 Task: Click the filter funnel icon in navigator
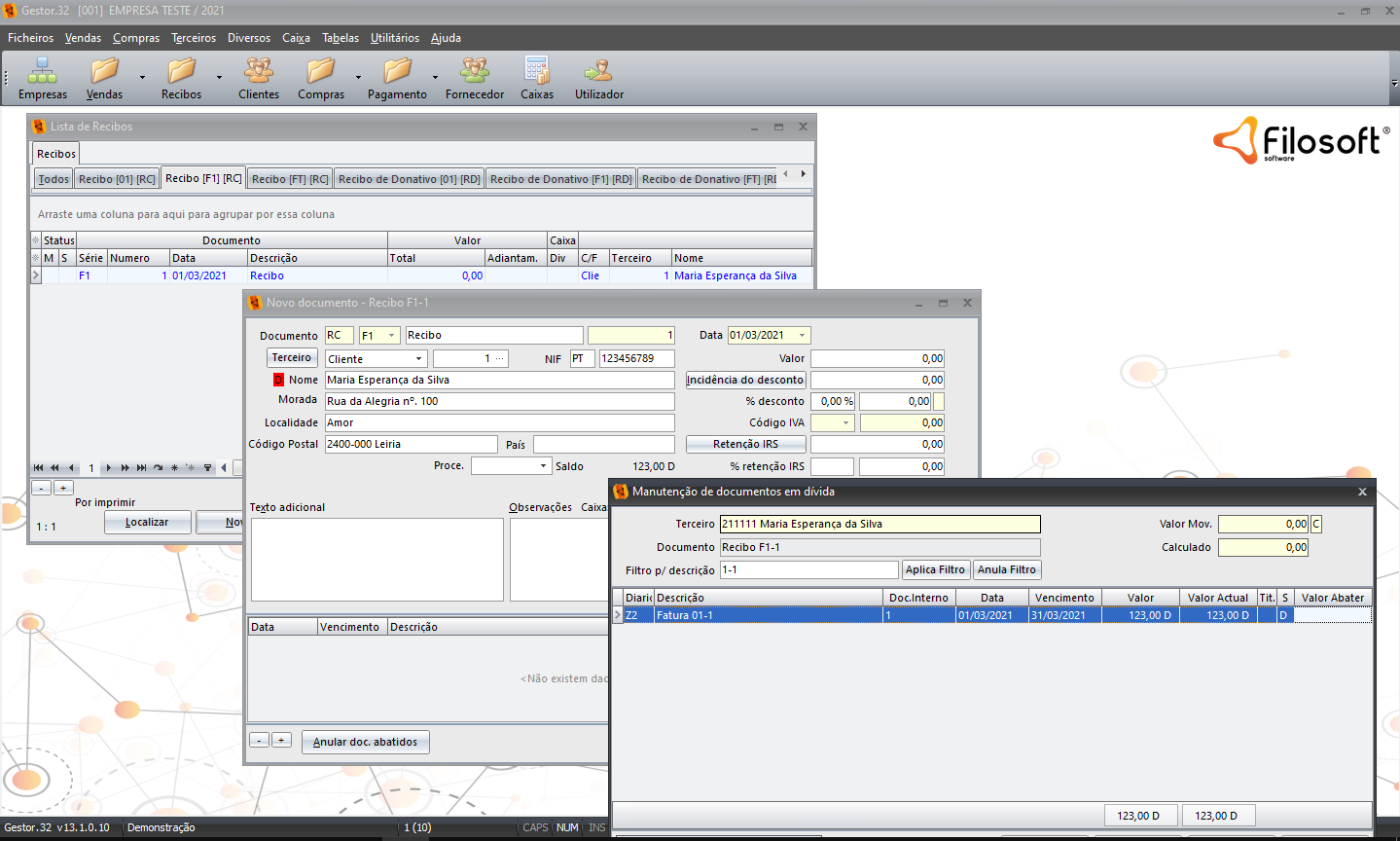click(207, 468)
